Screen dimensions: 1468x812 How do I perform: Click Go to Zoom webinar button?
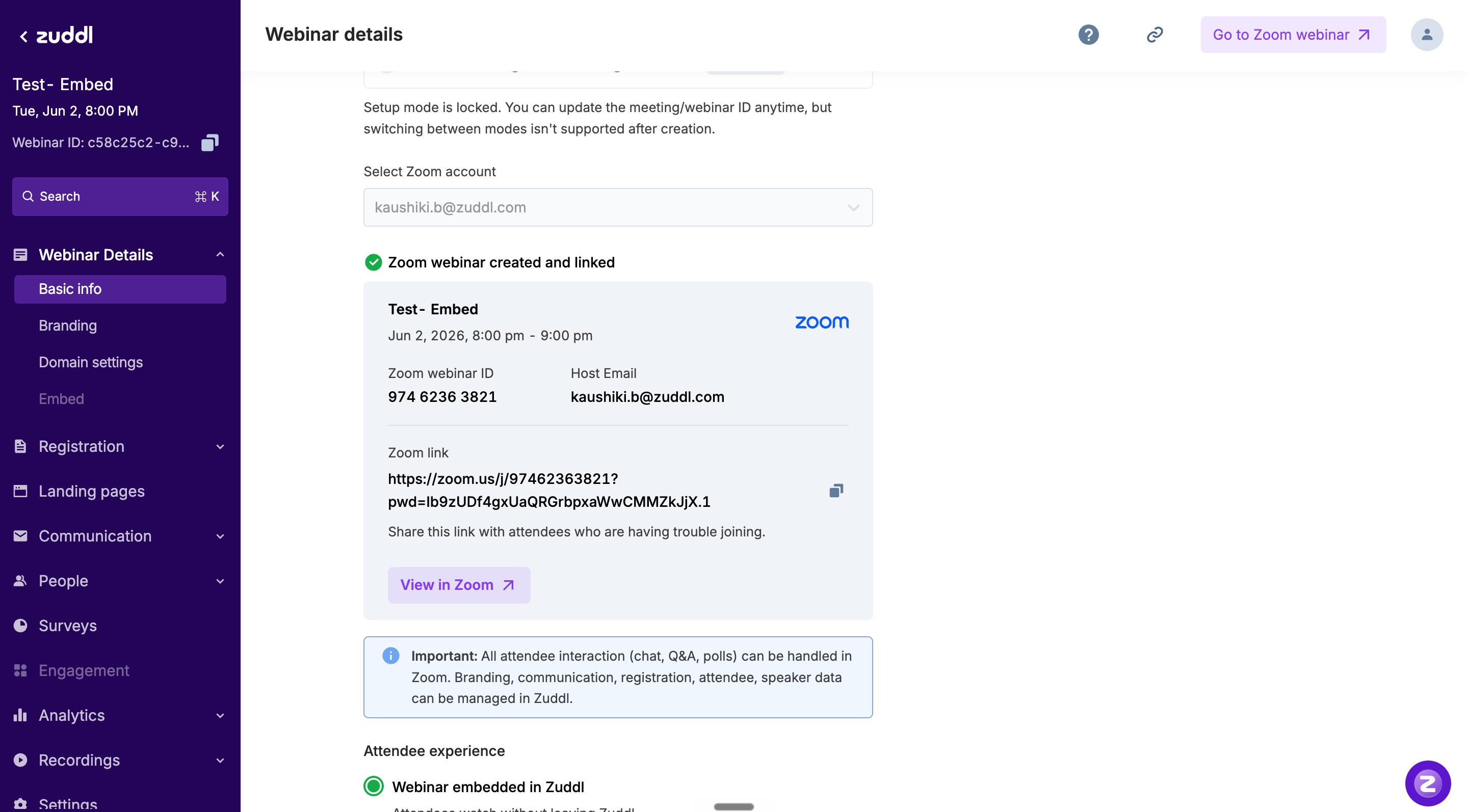[1293, 35]
